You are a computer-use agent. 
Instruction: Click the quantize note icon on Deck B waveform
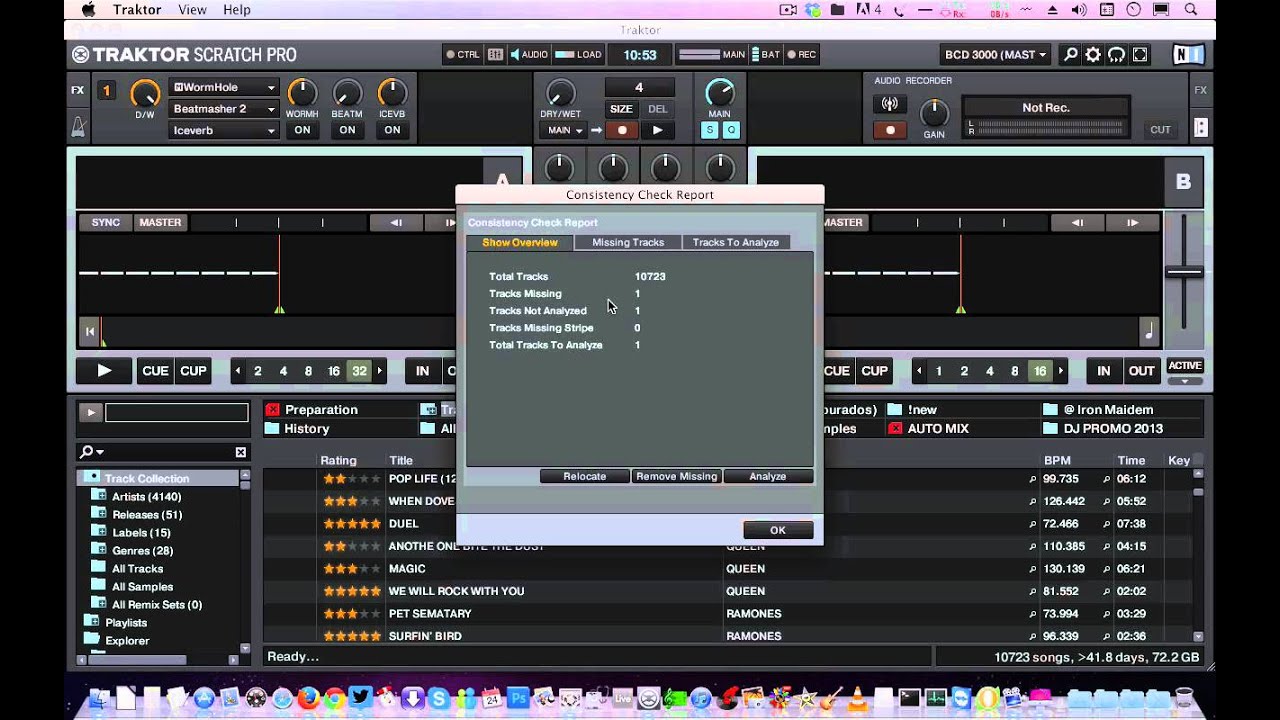point(1149,331)
